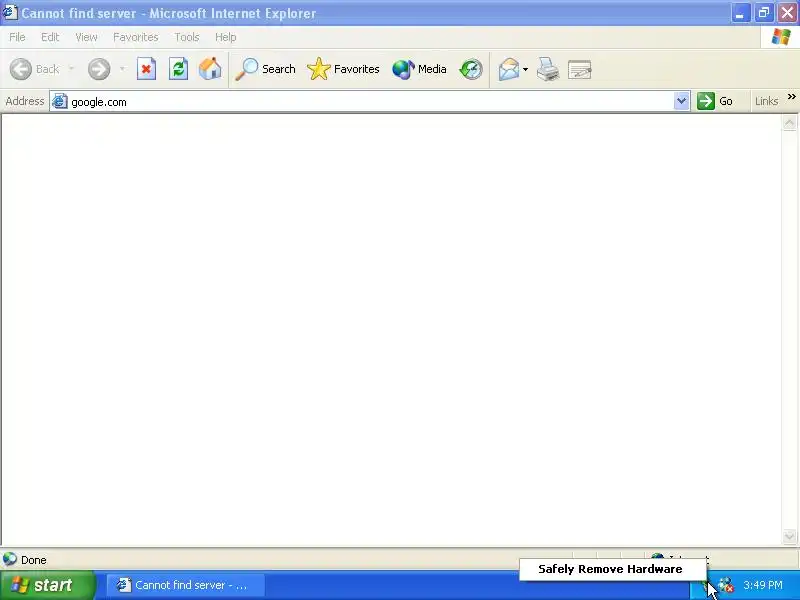
Task: Open the Tools menu
Action: coord(187,37)
